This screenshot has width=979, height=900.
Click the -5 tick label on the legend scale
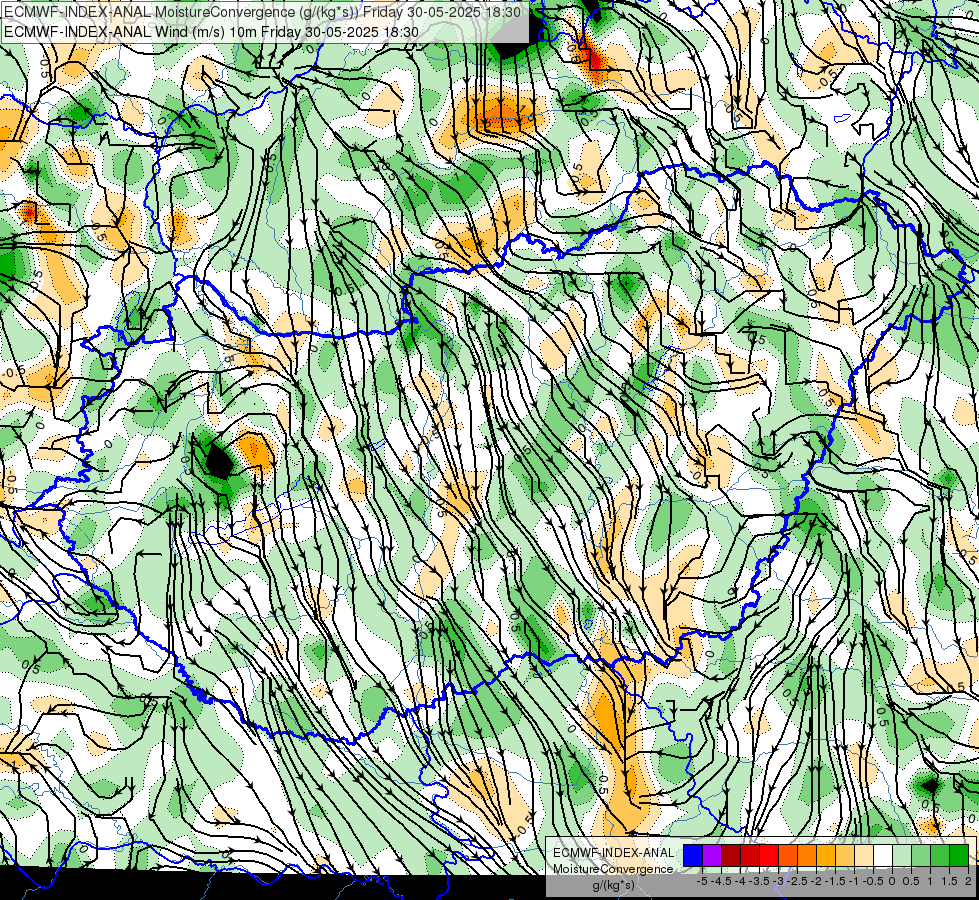[x=702, y=881]
